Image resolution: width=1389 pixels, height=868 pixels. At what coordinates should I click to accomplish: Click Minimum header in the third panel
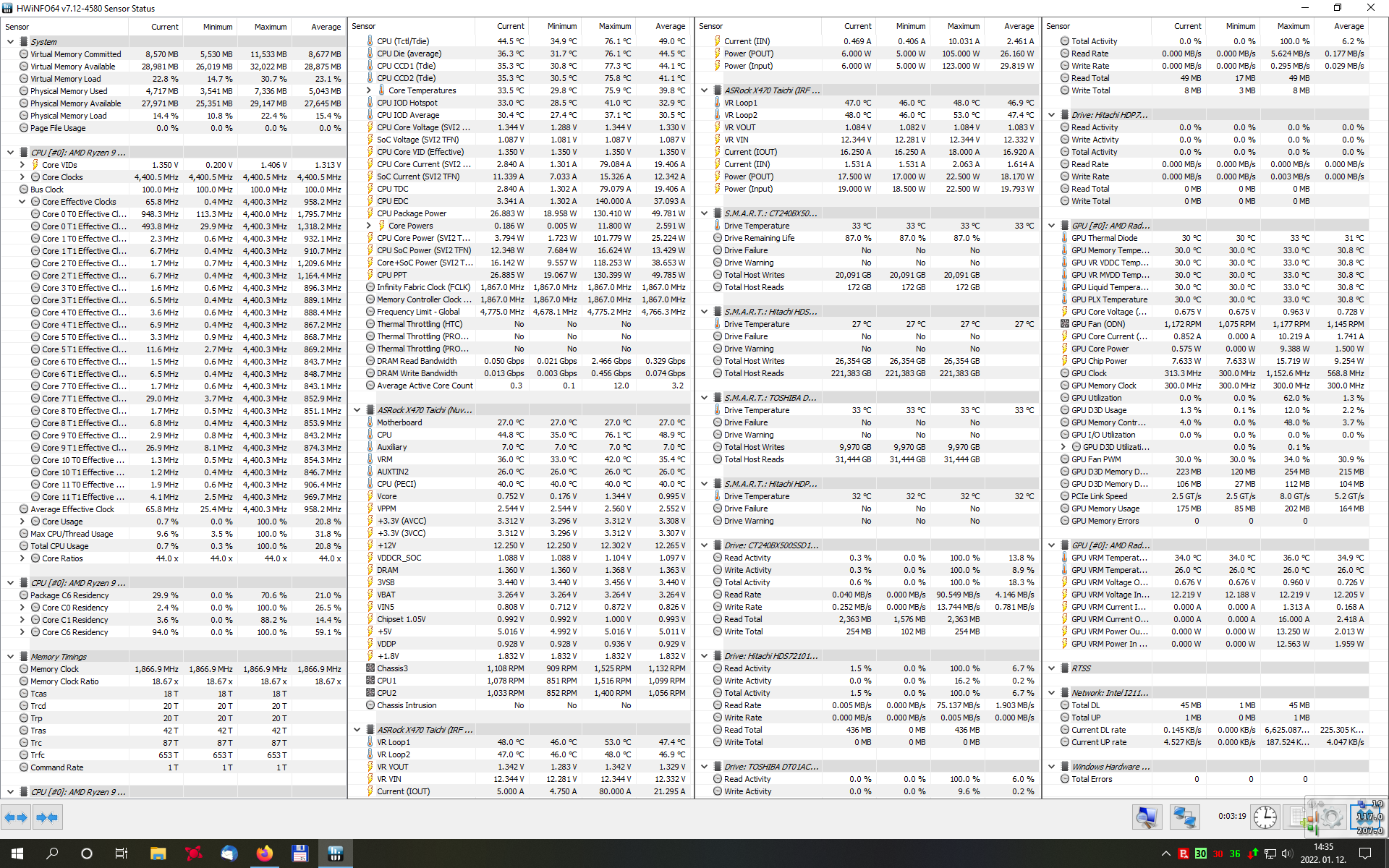click(904, 26)
